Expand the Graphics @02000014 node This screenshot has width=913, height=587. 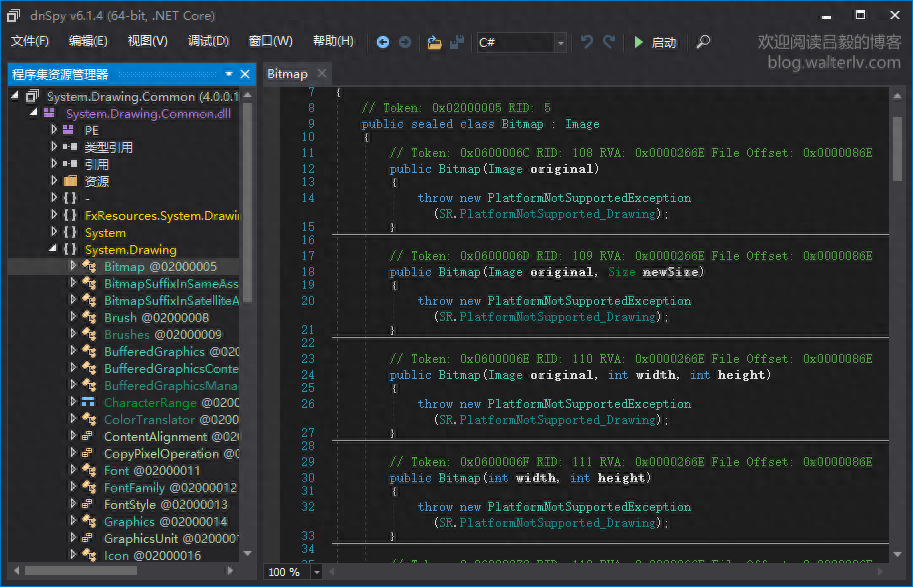click(73, 521)
